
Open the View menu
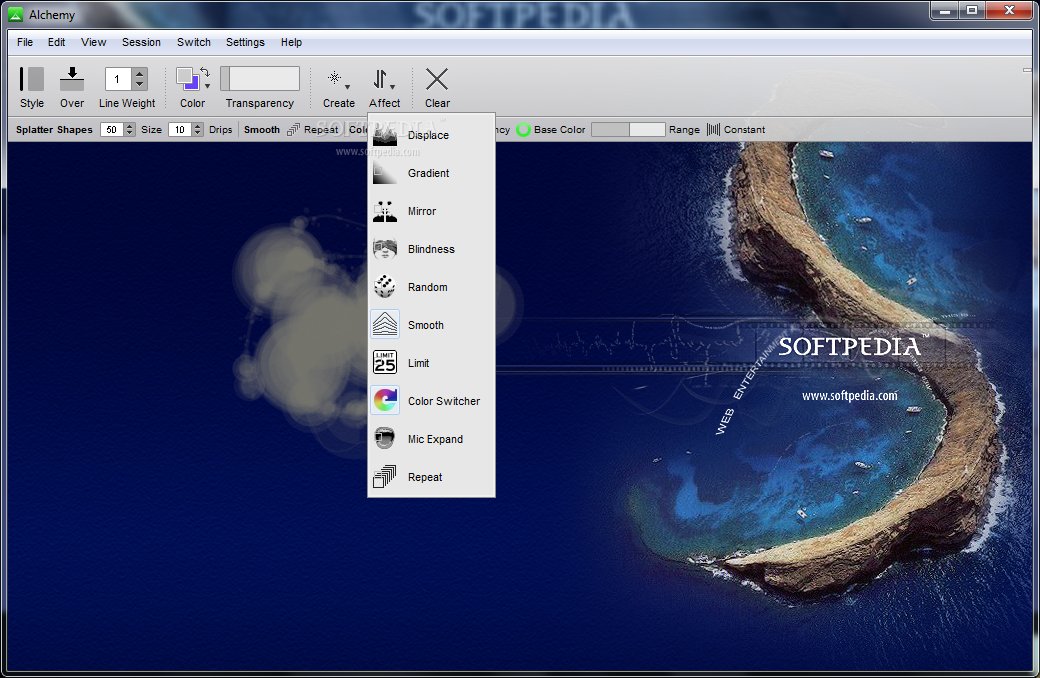(94, 42)
